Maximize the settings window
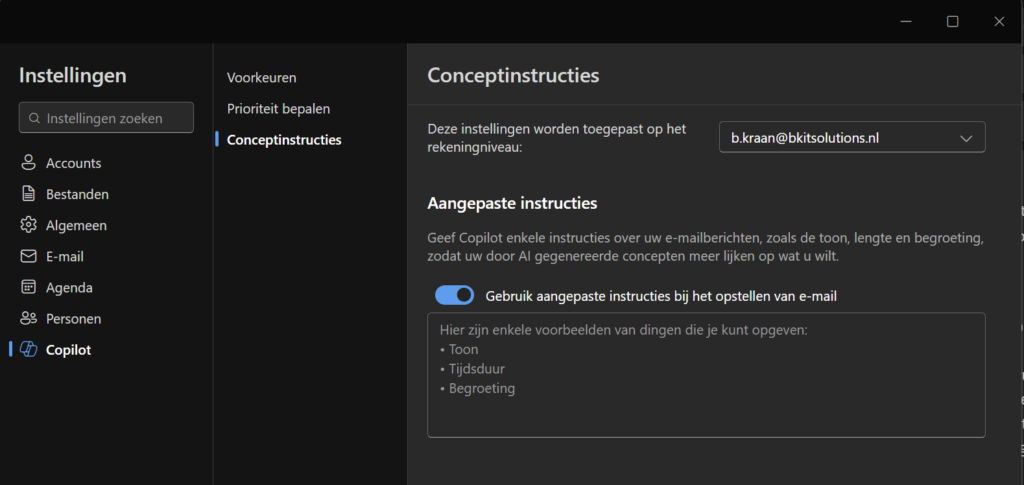The image size is (1024, 485). pos(952,22)
